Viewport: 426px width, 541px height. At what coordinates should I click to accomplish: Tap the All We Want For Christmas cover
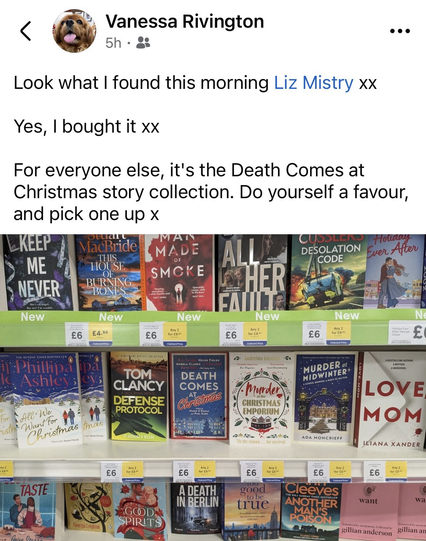[x=45, y=400]
